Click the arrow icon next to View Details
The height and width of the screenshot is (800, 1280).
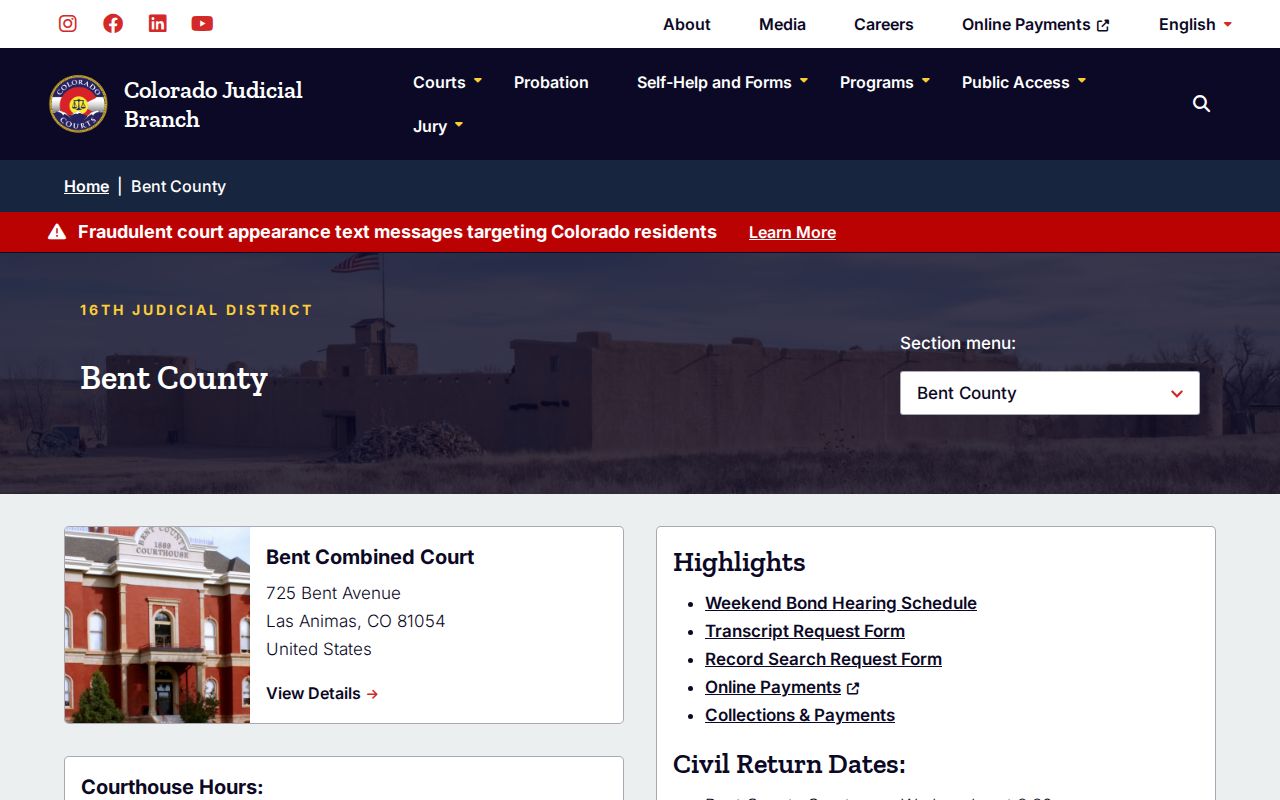[x=372, y=694]
